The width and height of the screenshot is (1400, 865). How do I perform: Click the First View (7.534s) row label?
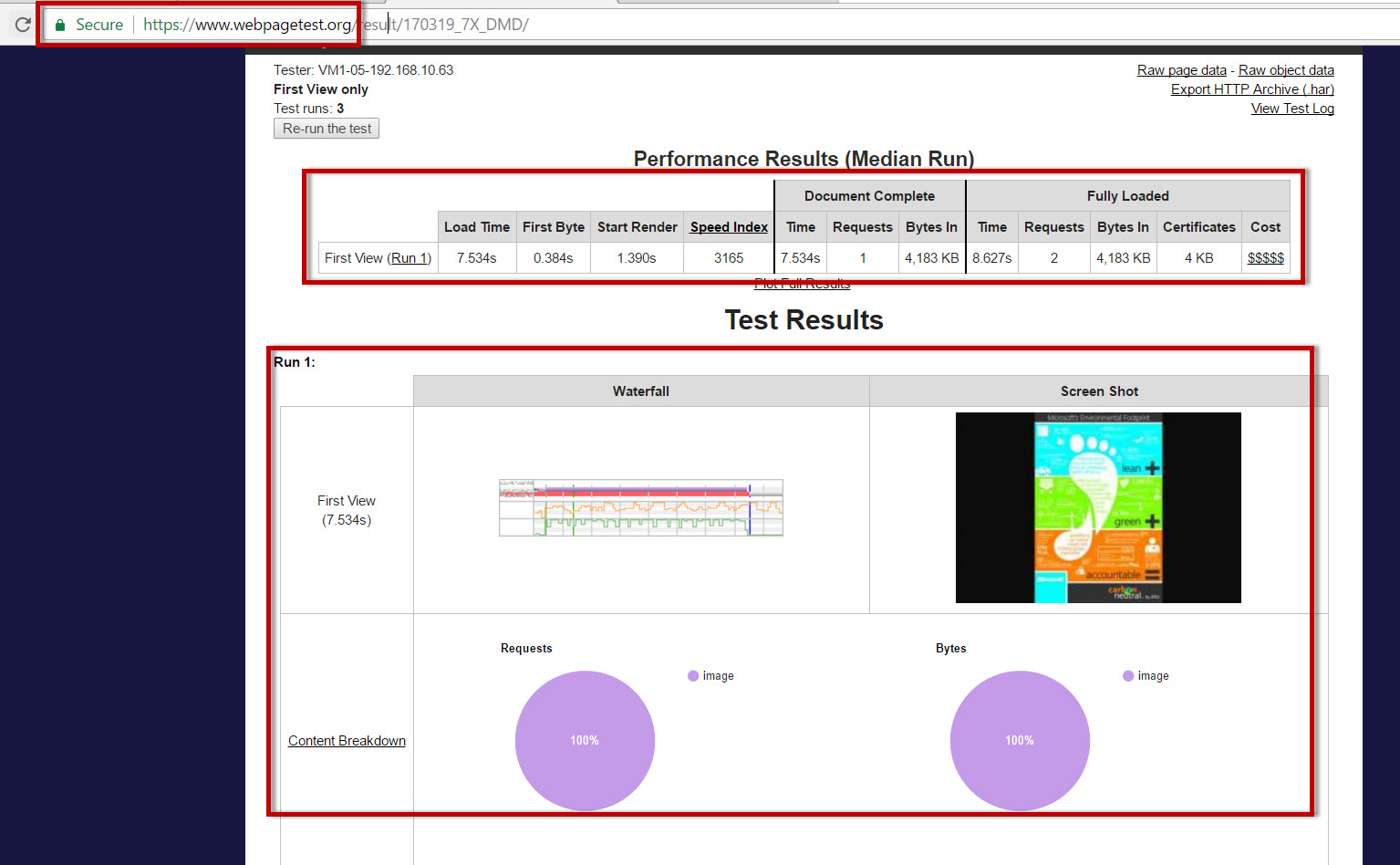tap(347, 510)
